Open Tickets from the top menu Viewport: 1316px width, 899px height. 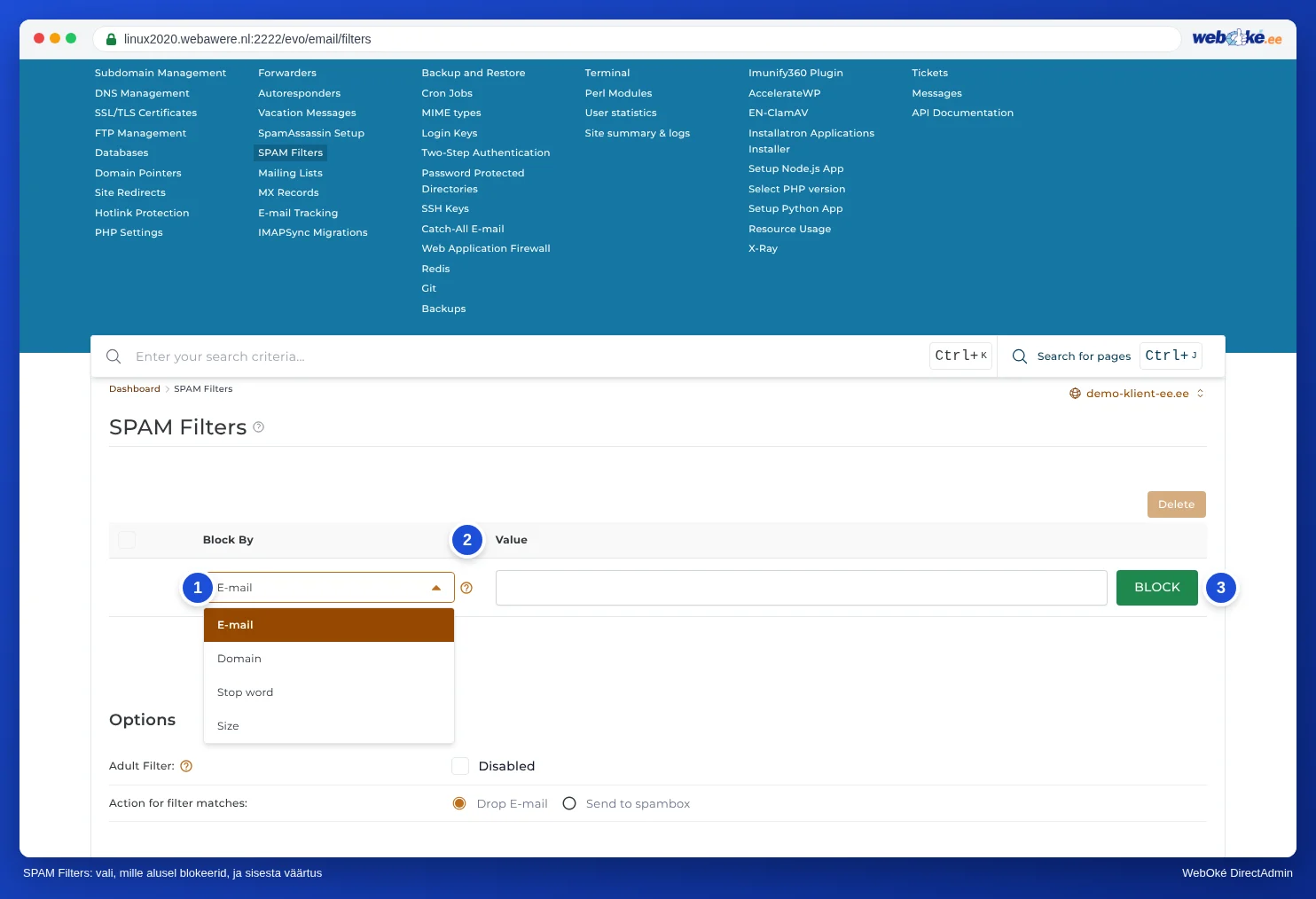pyautogui.click(x=929, y=73)
